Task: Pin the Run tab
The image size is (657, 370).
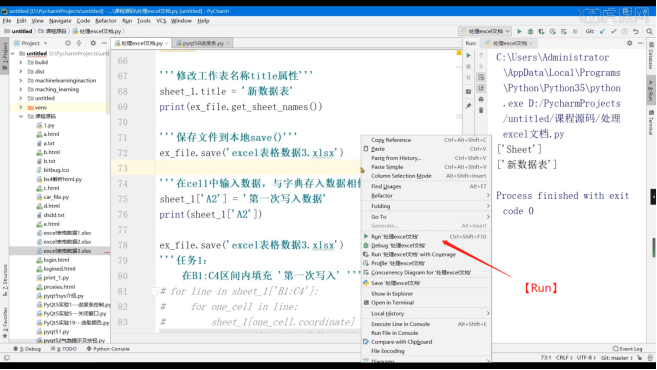Action: (469, 106)
